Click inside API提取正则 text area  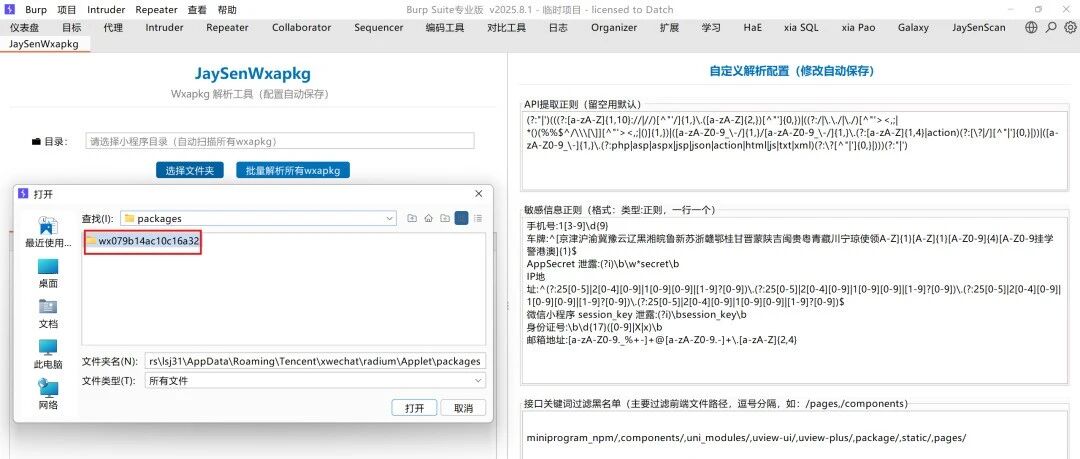pos(793,150)
